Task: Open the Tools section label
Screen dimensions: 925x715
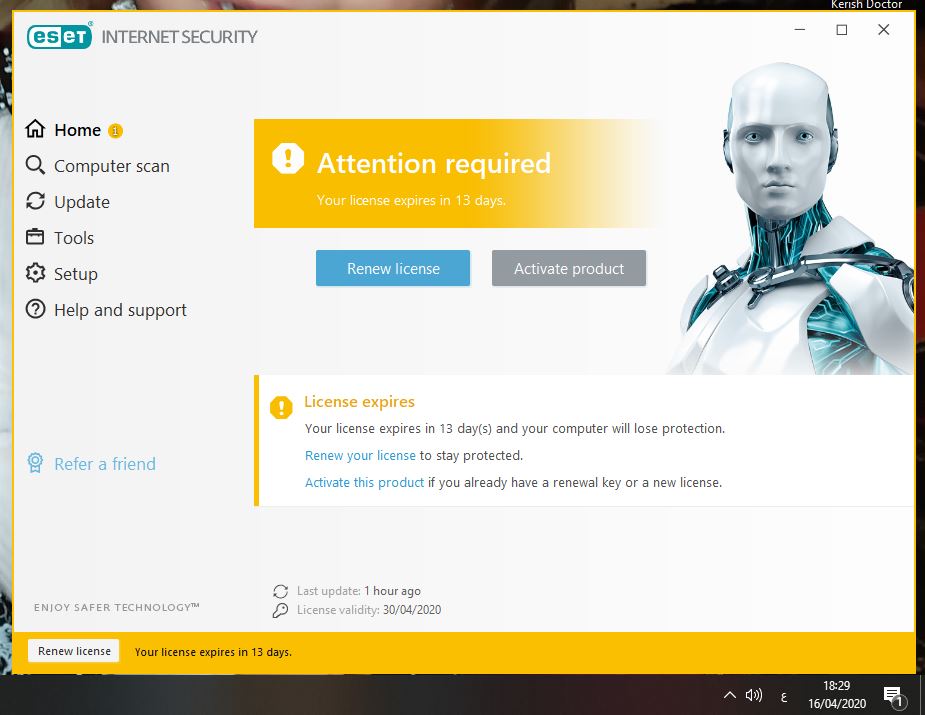Action: (74, 238)
